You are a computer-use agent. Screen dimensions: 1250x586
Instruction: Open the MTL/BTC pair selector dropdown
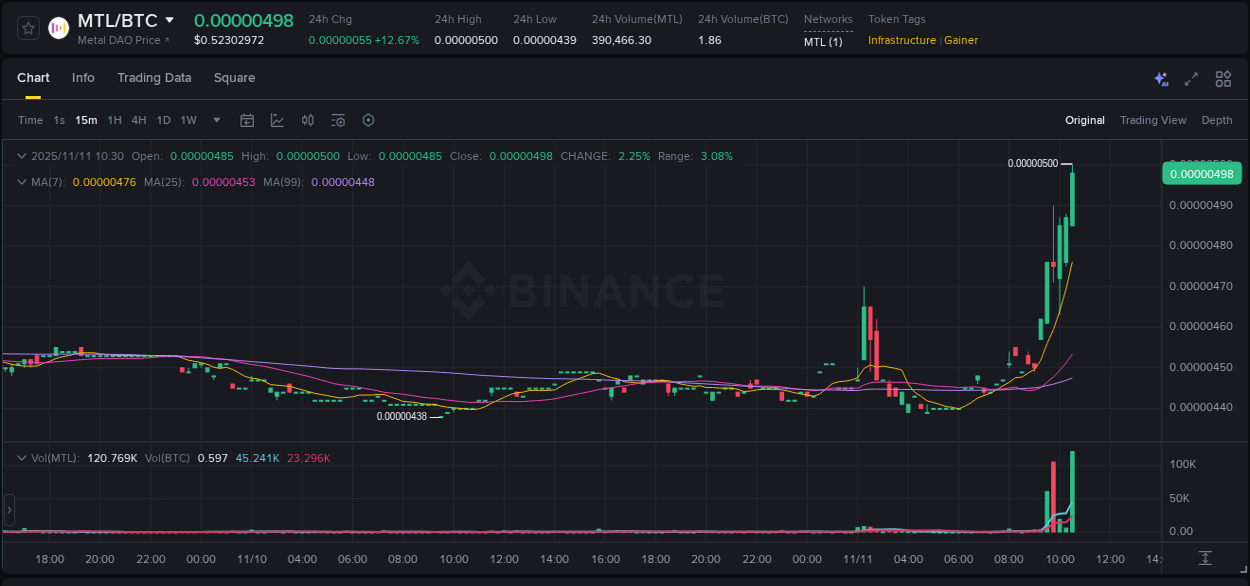point(170,19)
